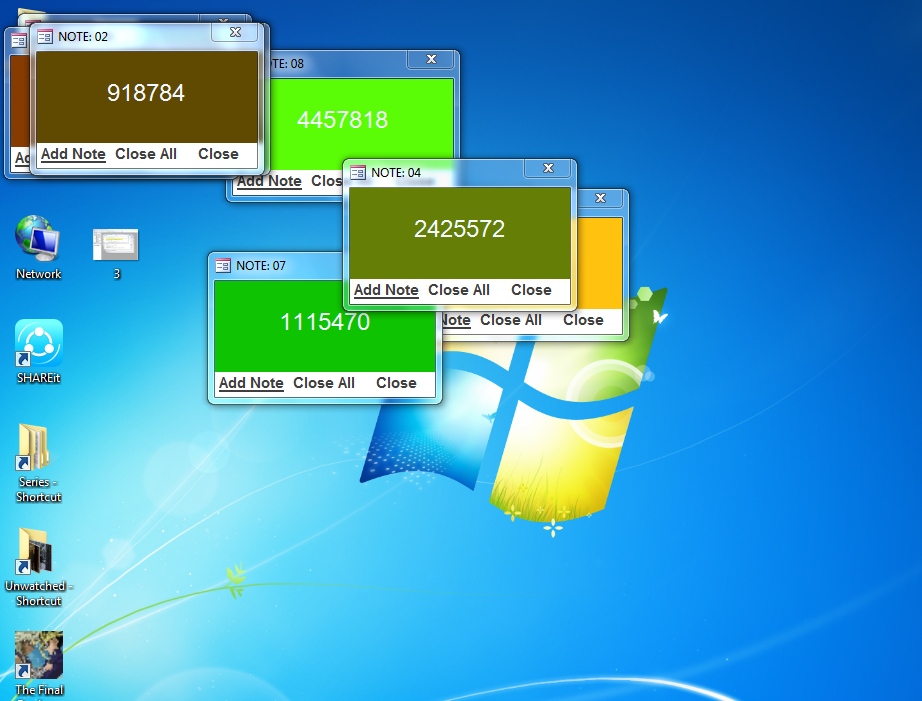Click the number 1115470 in NOTE: 07
This screenshot has width=922, height=701.
pos(325,322)
